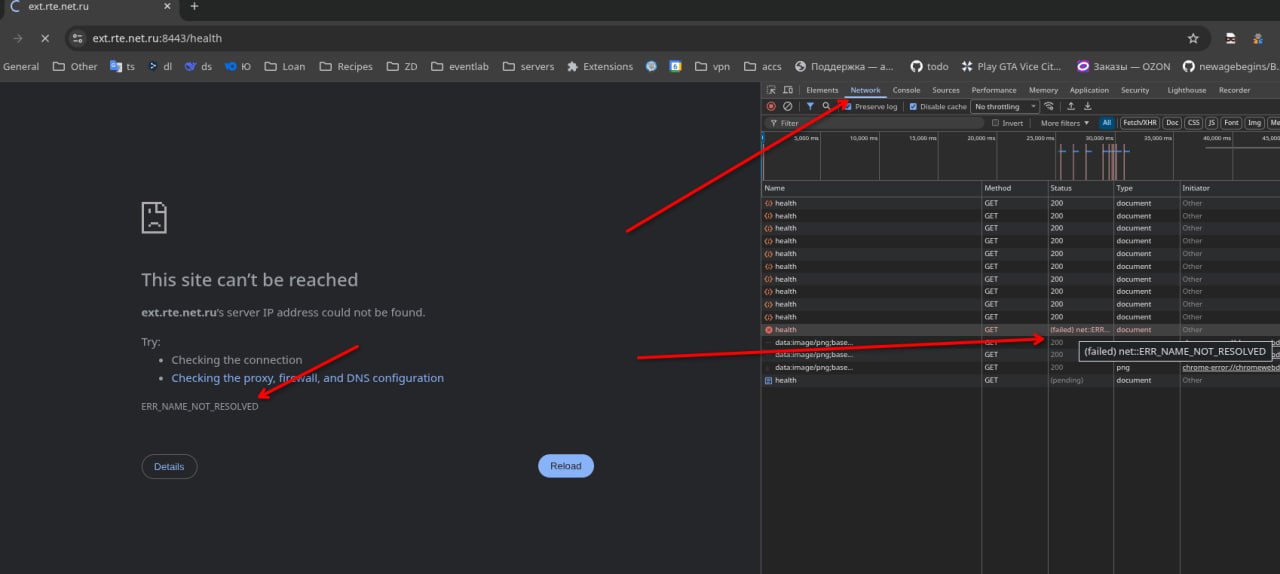Click import HAR file upload icon
Viewport: 1280px width, 574px height.
1071,106
